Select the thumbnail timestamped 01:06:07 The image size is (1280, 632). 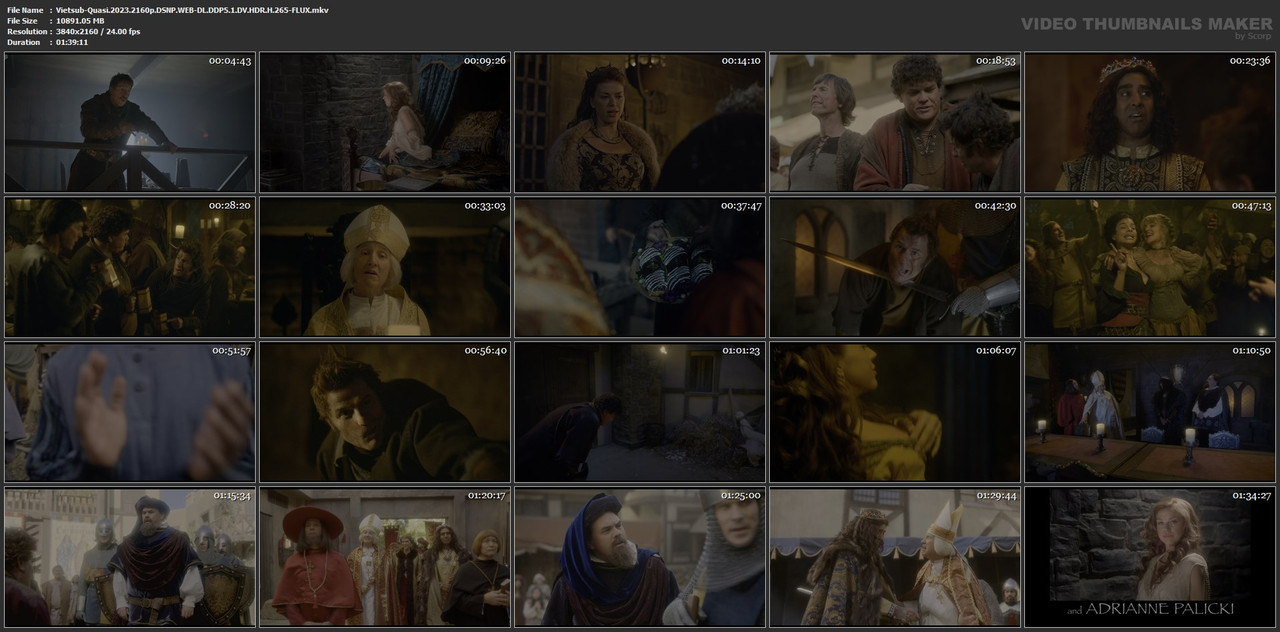(895, 412)
